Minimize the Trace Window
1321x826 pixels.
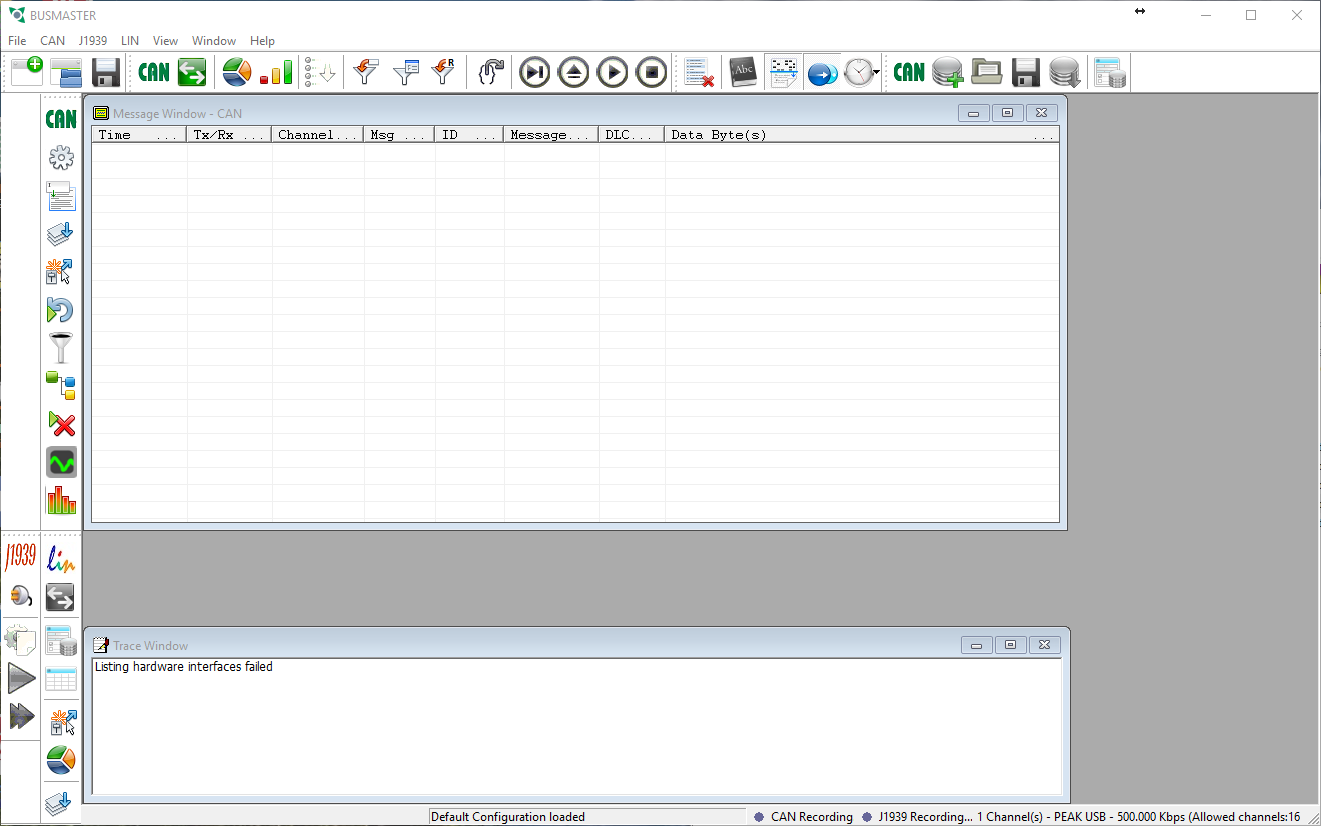977,645
